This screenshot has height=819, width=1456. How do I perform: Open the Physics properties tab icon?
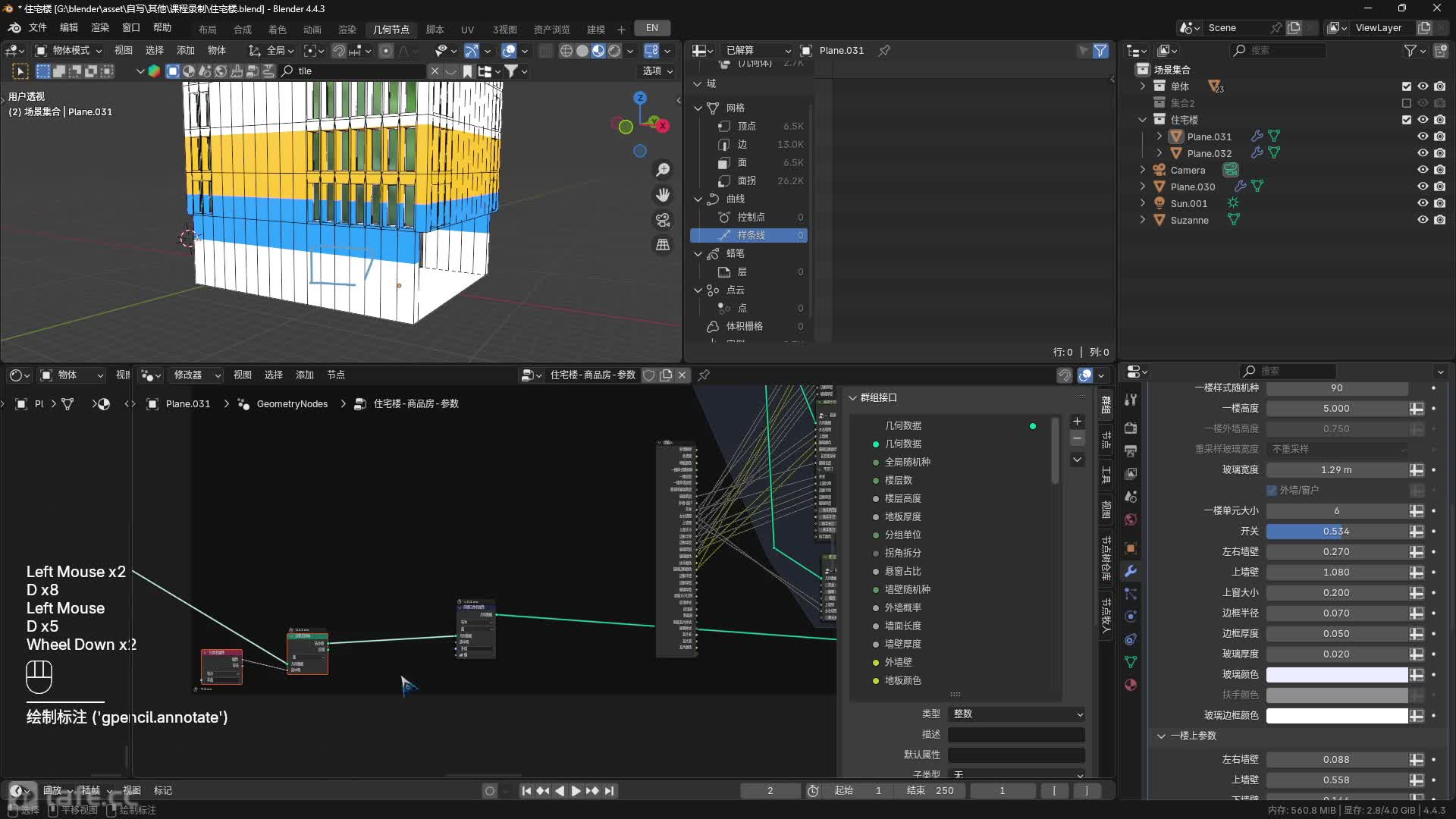tap(1131, 617)
